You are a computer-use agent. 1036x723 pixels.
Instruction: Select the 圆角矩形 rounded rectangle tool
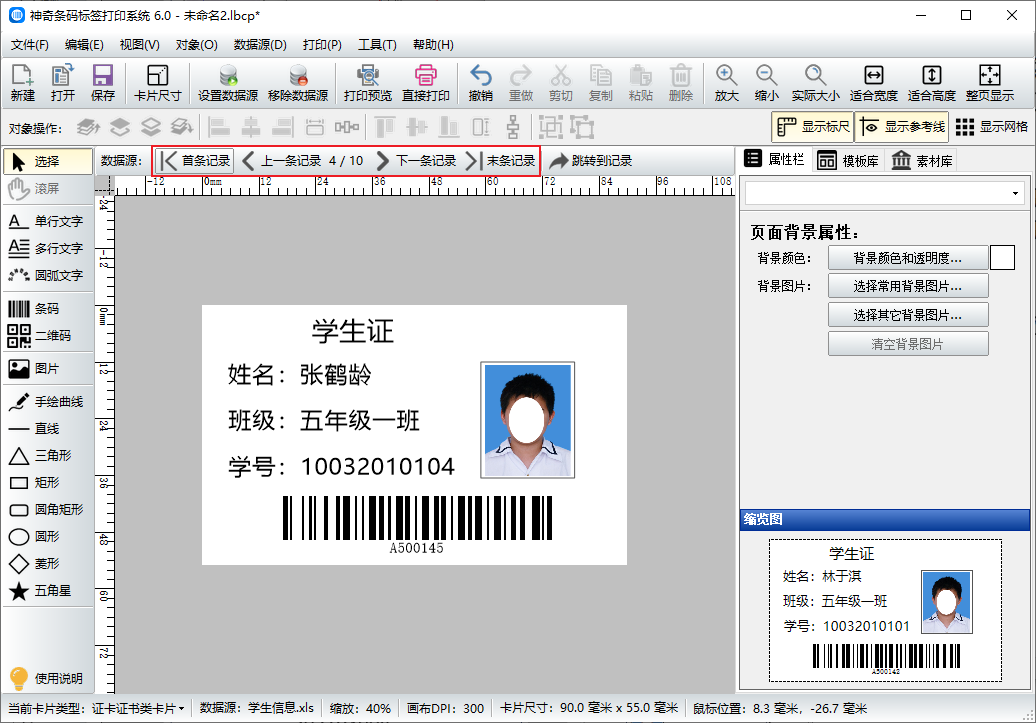46,510
